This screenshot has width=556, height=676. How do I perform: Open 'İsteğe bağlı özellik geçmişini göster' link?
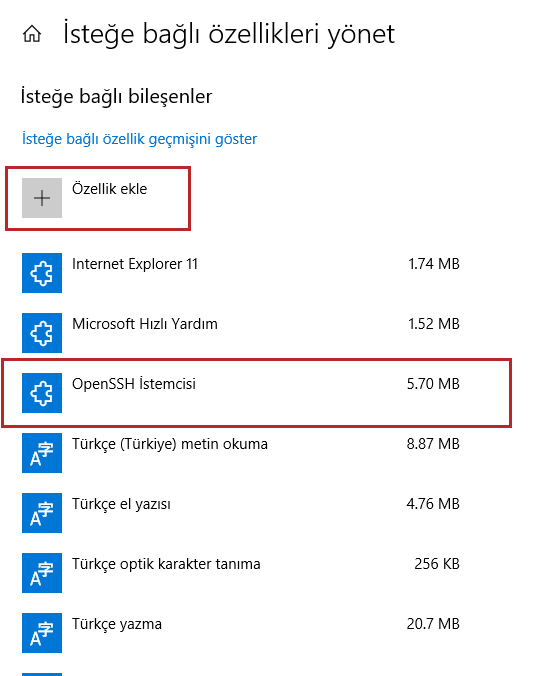pyautogui.click(x=139, y=139)
